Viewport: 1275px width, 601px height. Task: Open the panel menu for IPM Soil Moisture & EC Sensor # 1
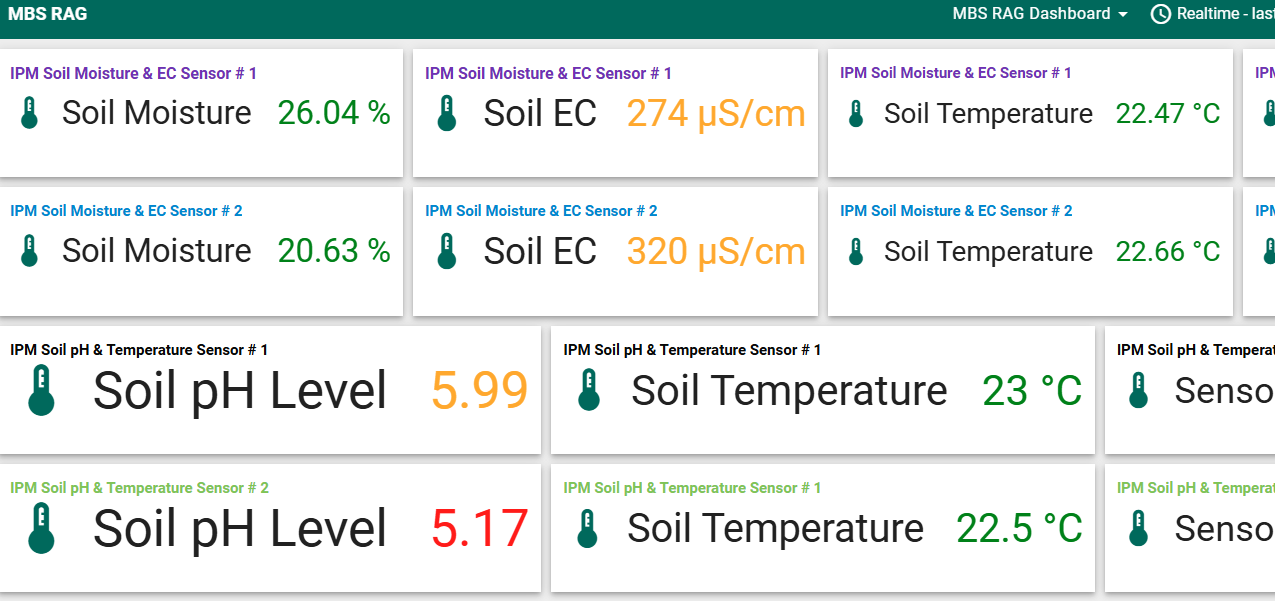[x=133, y=73]
